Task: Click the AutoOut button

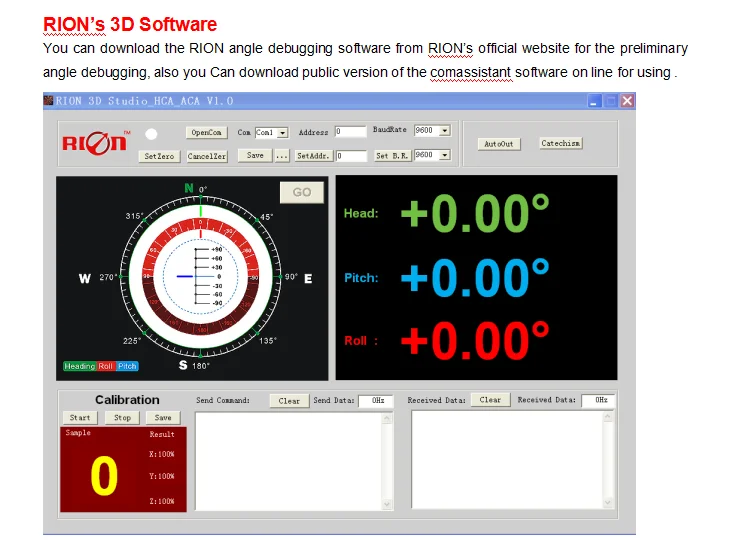Action: point(499,144)
